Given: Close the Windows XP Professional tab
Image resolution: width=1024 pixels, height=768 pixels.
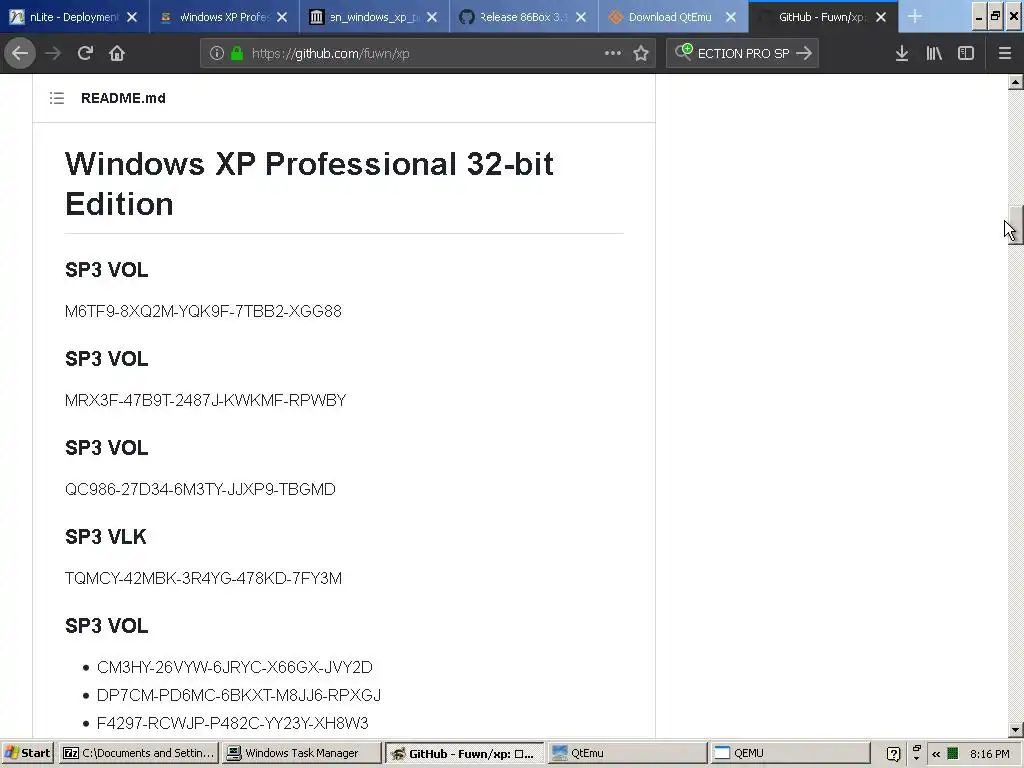Looking at the screenshot, I should pos(282,17).
